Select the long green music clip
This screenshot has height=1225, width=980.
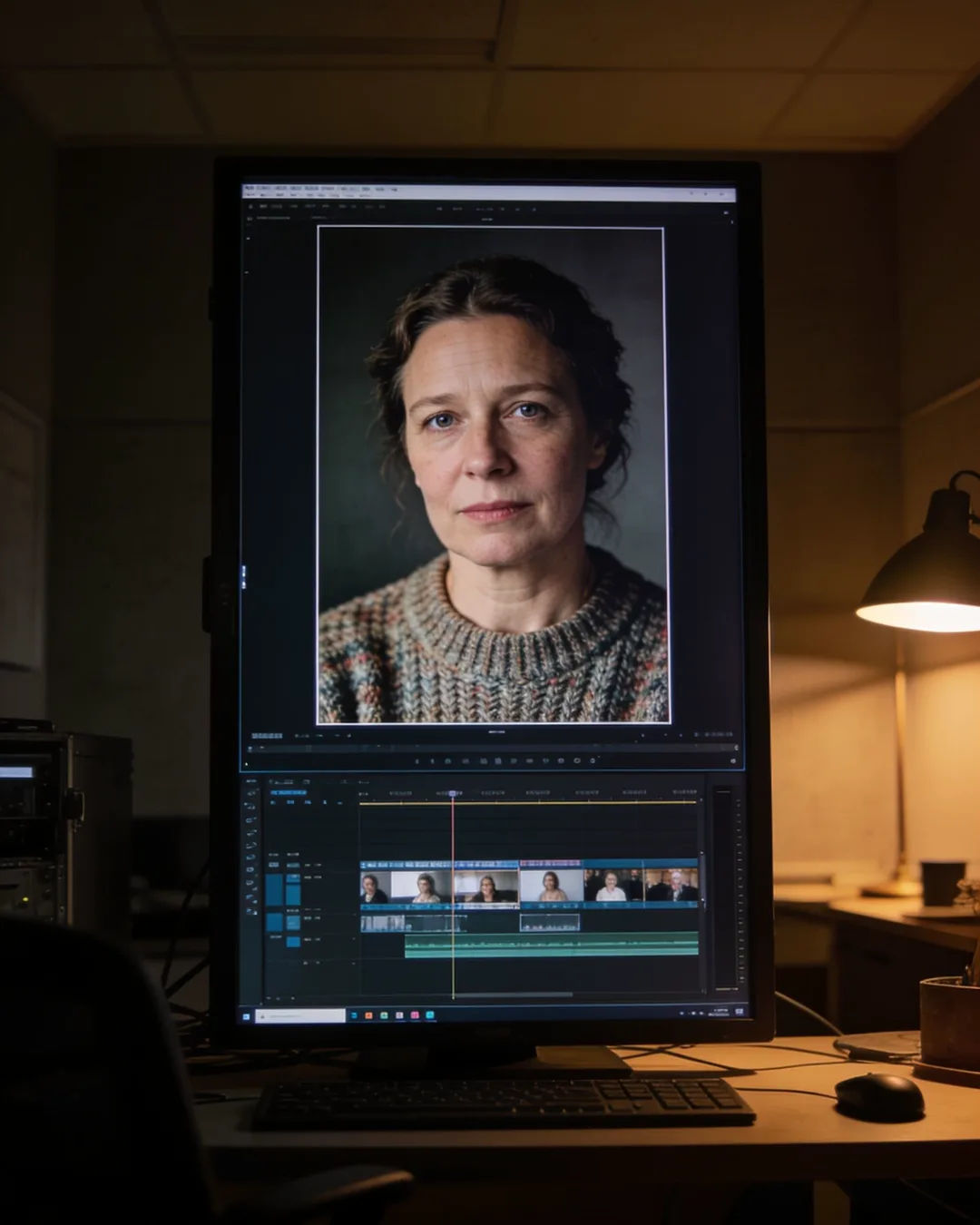click(551, 946)
